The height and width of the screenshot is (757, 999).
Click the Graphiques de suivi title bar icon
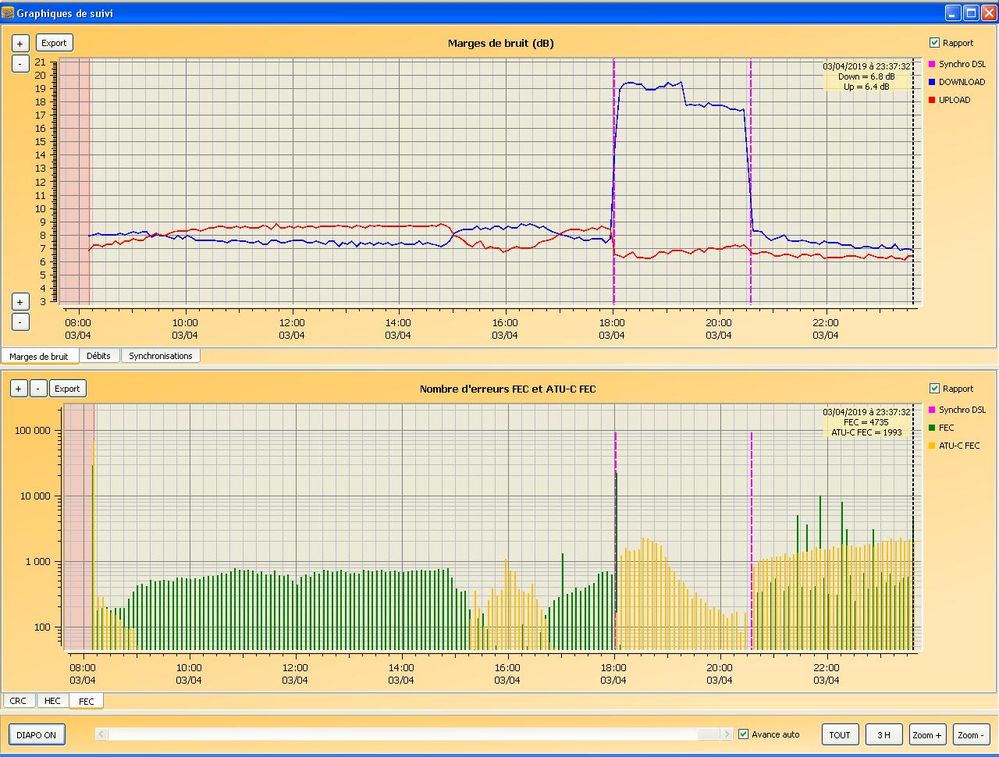coord(8,13)
